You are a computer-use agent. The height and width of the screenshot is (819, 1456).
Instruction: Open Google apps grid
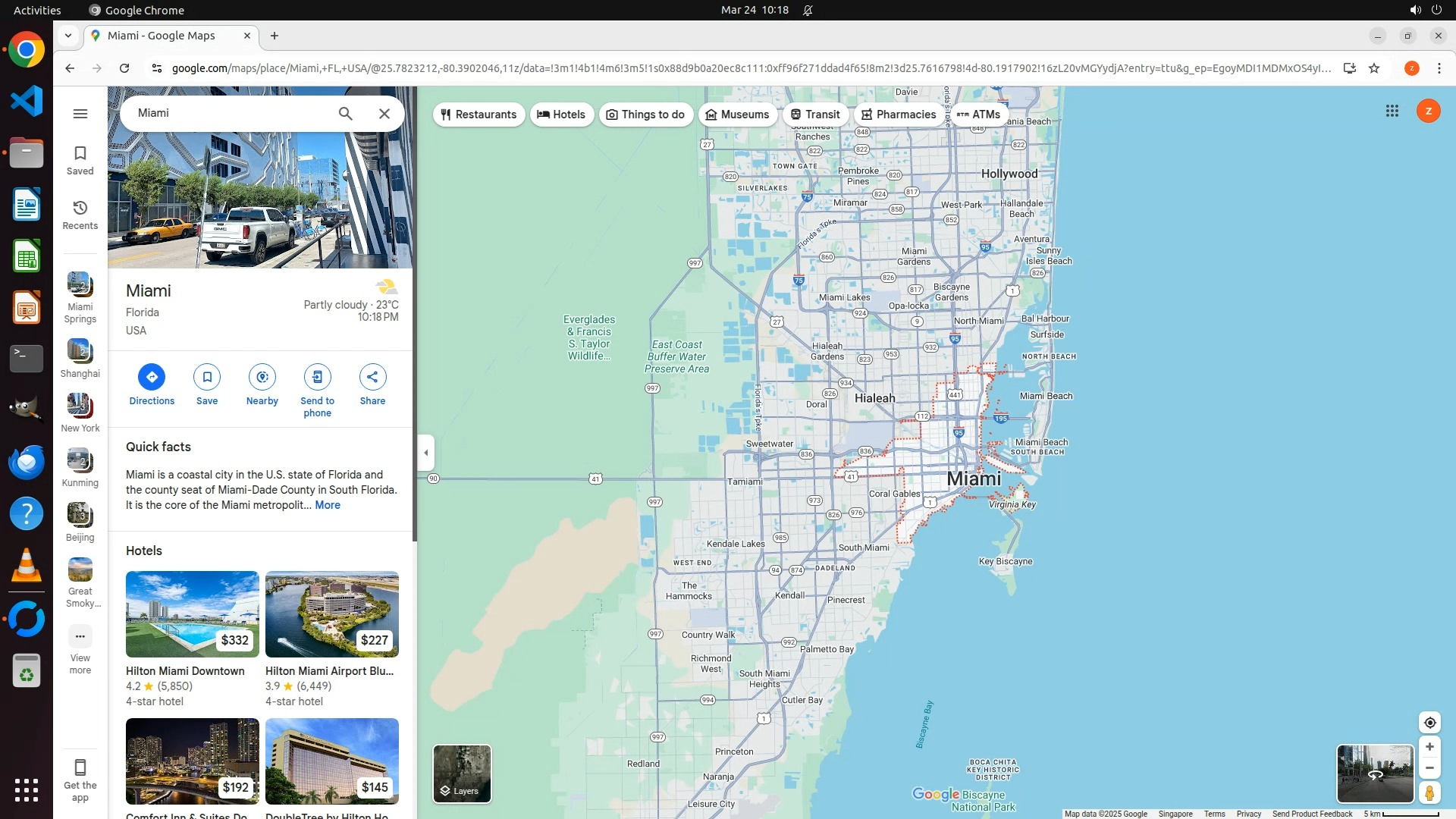1392,111
